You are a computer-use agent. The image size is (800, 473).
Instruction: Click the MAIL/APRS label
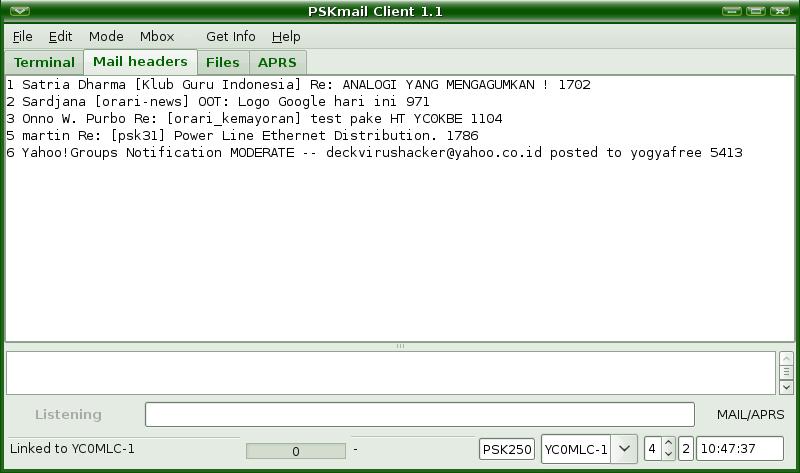[751, 414]
